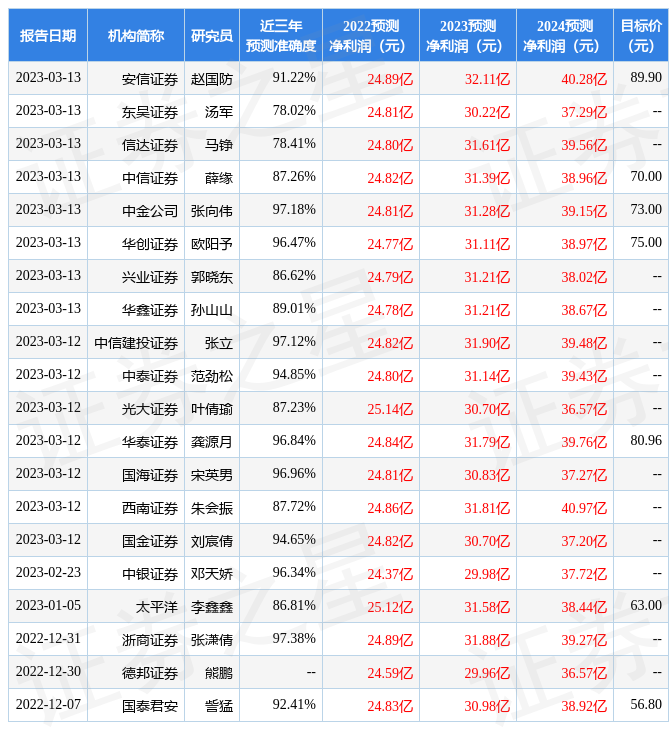Click target price 70.00
669x730 pixels.
[x=646, y=176]
